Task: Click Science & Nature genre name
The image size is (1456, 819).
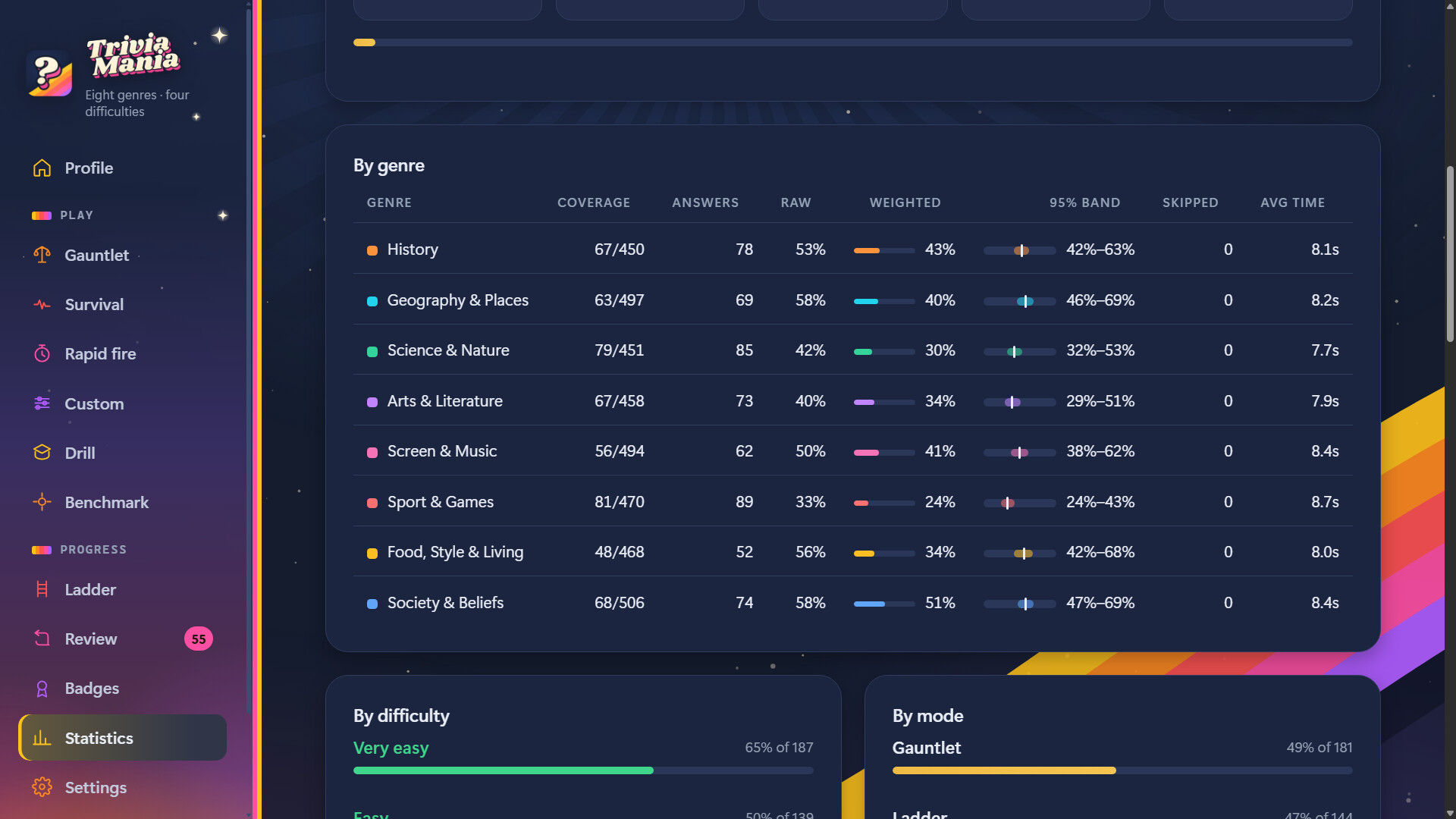Action: [448, 350]
